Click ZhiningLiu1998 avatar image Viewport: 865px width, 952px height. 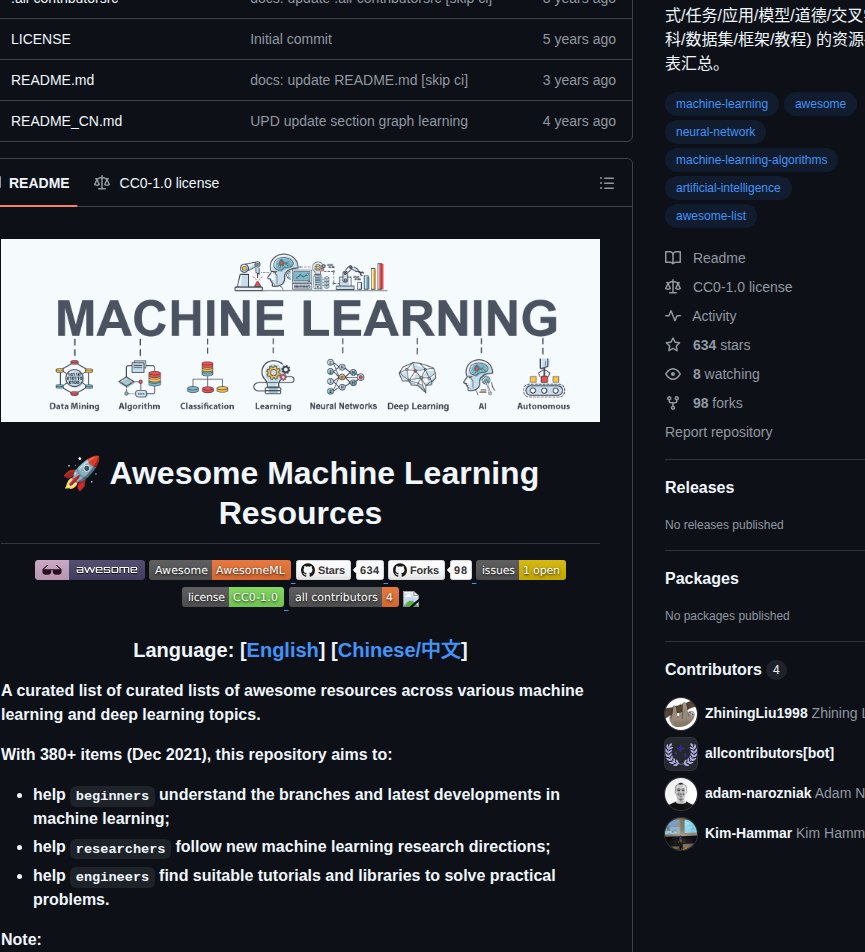click(680, 713)
